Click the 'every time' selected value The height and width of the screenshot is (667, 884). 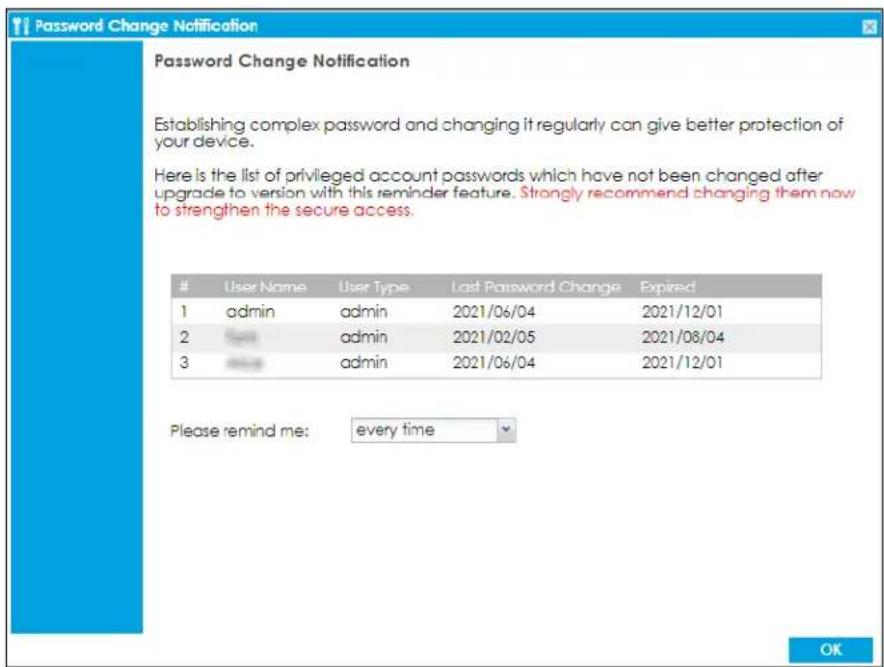pos(395,430)
